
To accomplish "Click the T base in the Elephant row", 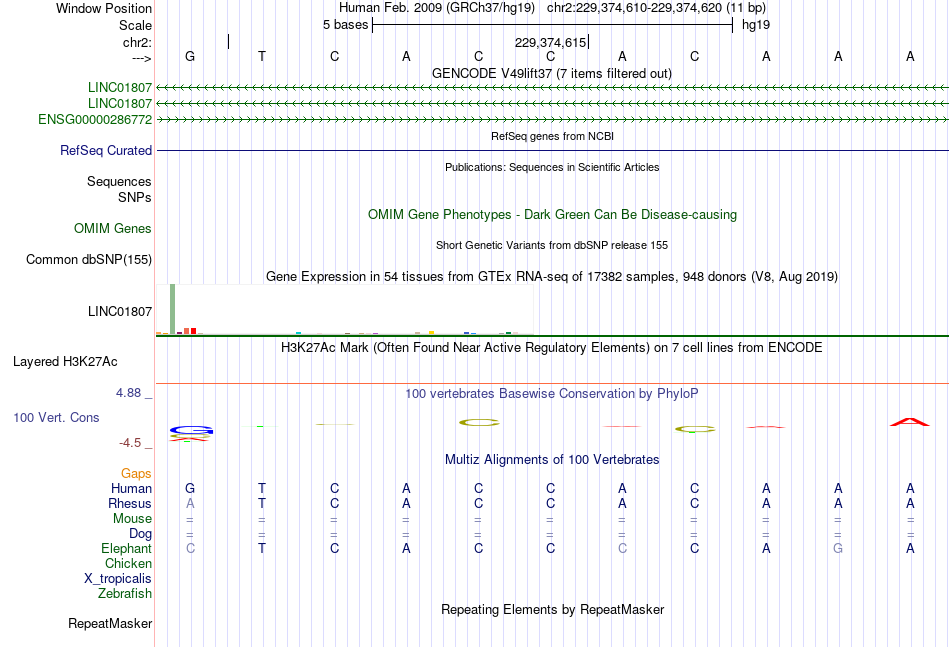I will tap(262, 548).
